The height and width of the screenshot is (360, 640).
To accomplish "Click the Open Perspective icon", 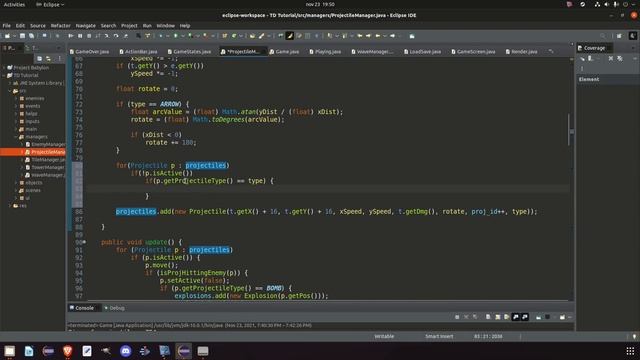I will click(619, 36).
